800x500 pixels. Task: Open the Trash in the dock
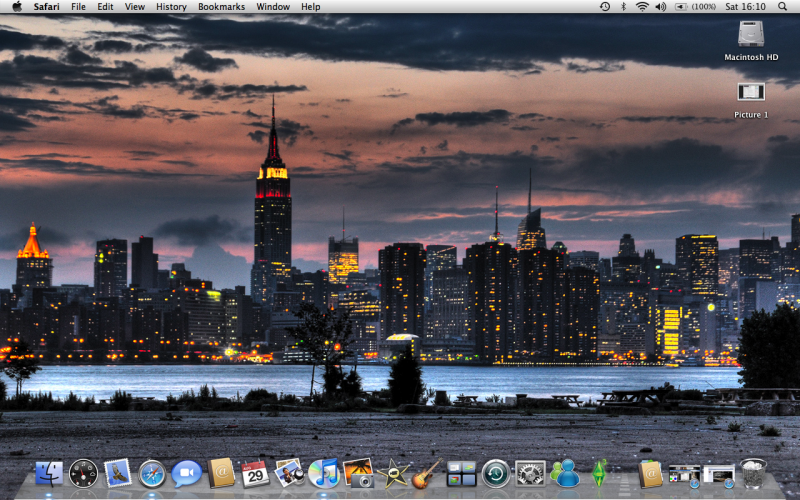pyautogui.click(x=753, y=473)
